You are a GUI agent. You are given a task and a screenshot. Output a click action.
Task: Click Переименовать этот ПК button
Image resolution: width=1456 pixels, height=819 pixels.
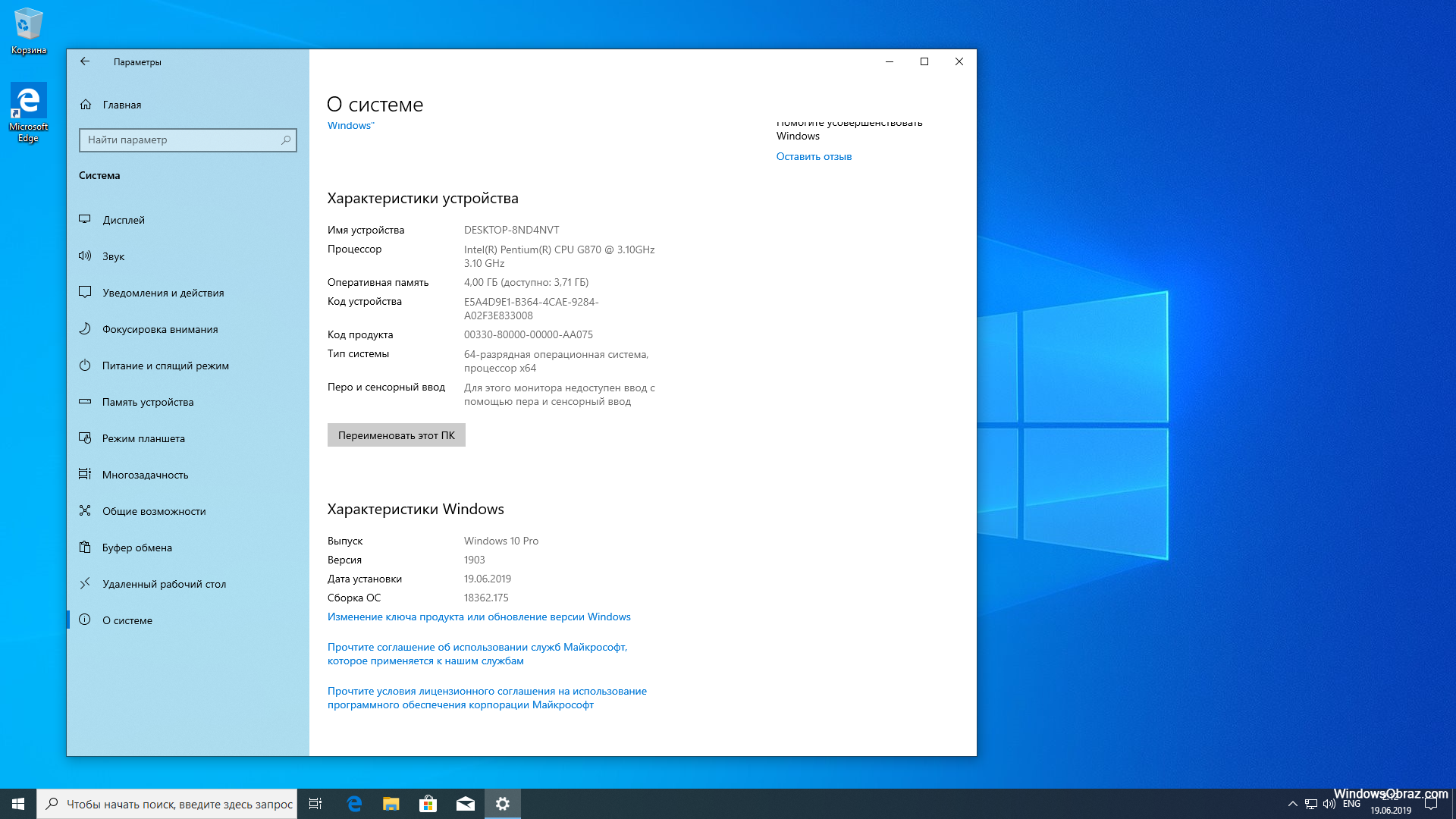click(397, 435)
